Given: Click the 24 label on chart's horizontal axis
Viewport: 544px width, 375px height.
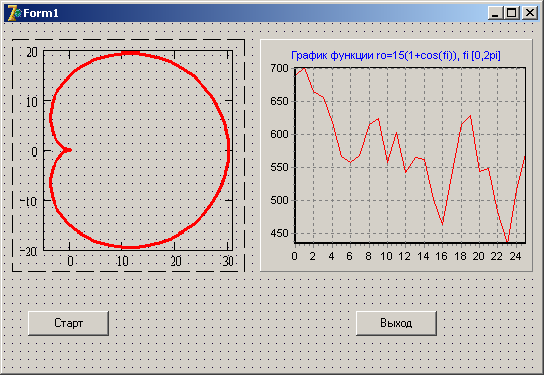Looking at the screenshot, I should [515, 256].
